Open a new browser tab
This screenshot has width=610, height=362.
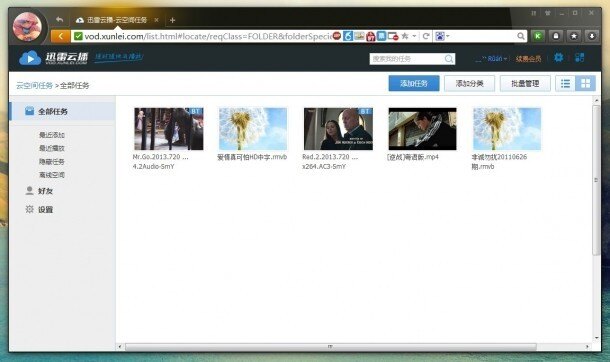pyautogui.click(x=172, y=20)
